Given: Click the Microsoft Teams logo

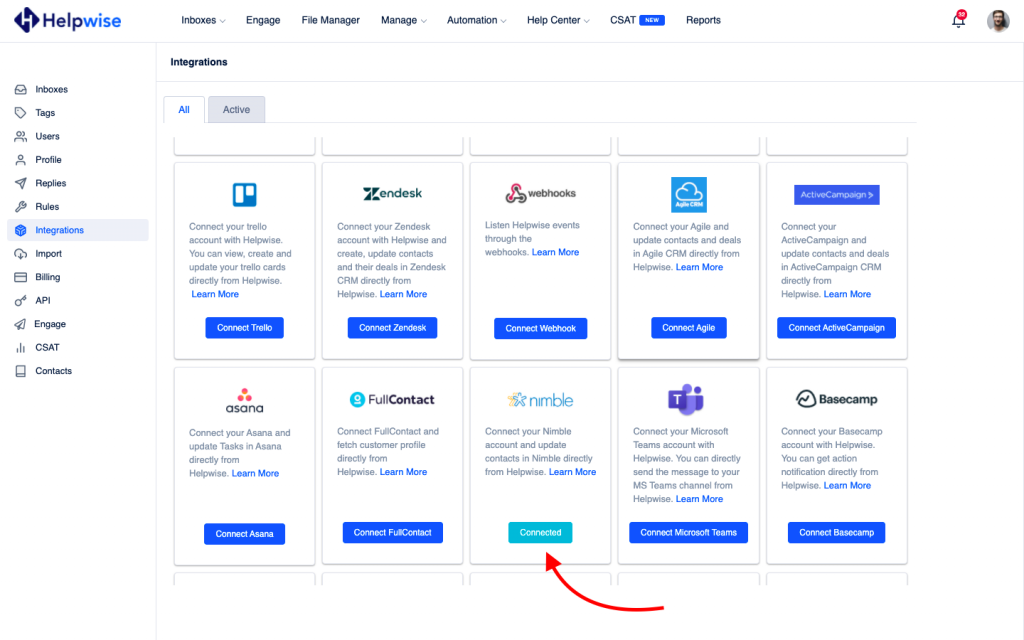Looking at the screenshot, I should 686,399.
